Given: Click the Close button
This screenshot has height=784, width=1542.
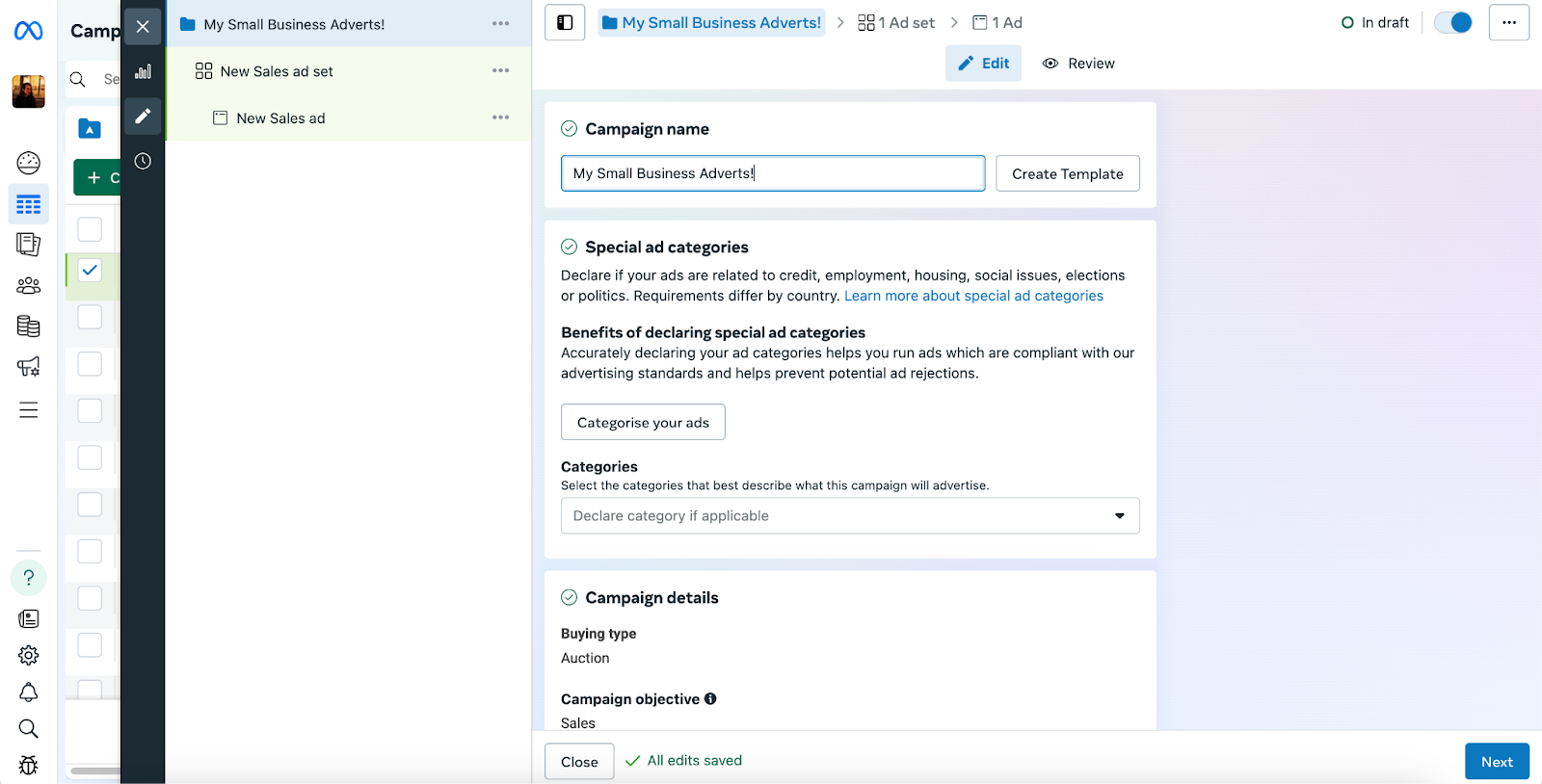Looking at the screenshot, I should [x=579, y=762].
